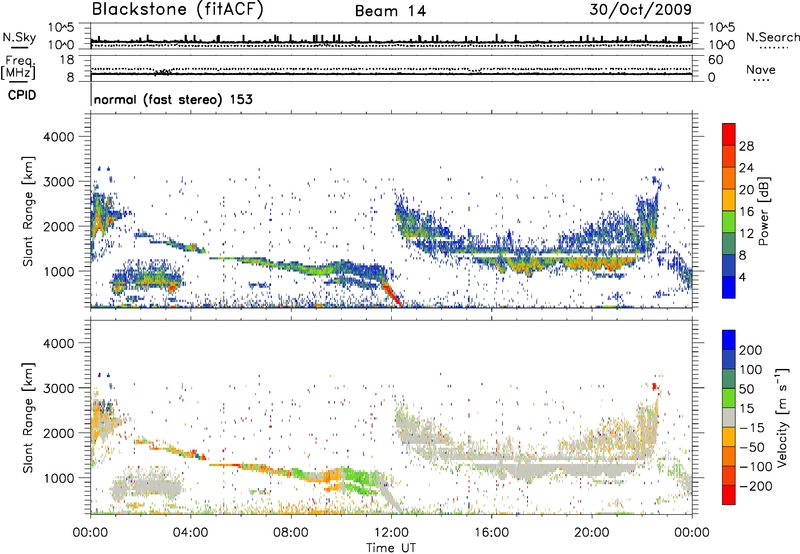Image resolution: width=800 pixels, height=554 pixels.
Task: Click the "28" Power colorbar tick
Action: point(746,146)
